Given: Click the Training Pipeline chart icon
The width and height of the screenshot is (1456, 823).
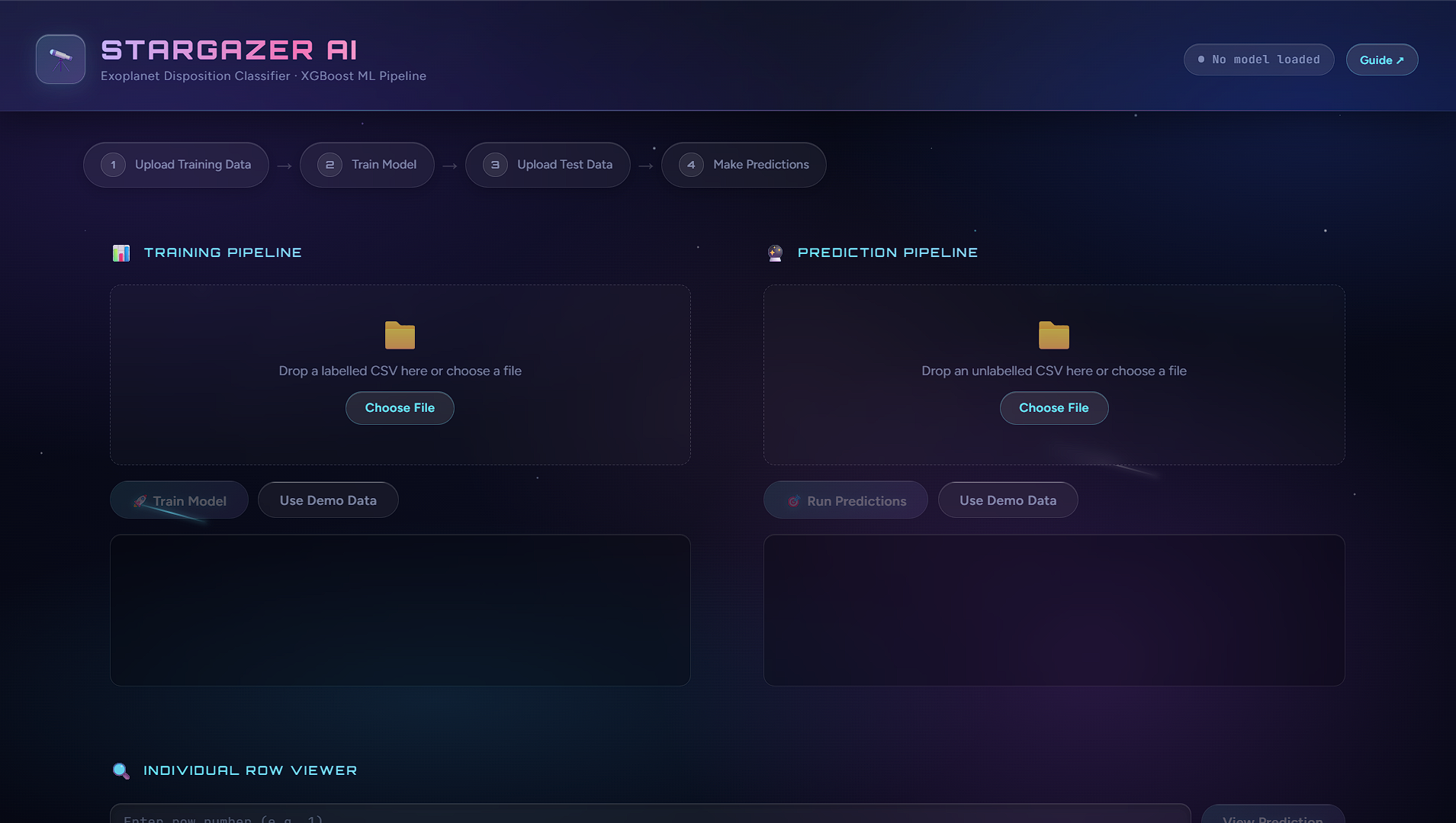Looking at the screenshot, I should (121, 253).
